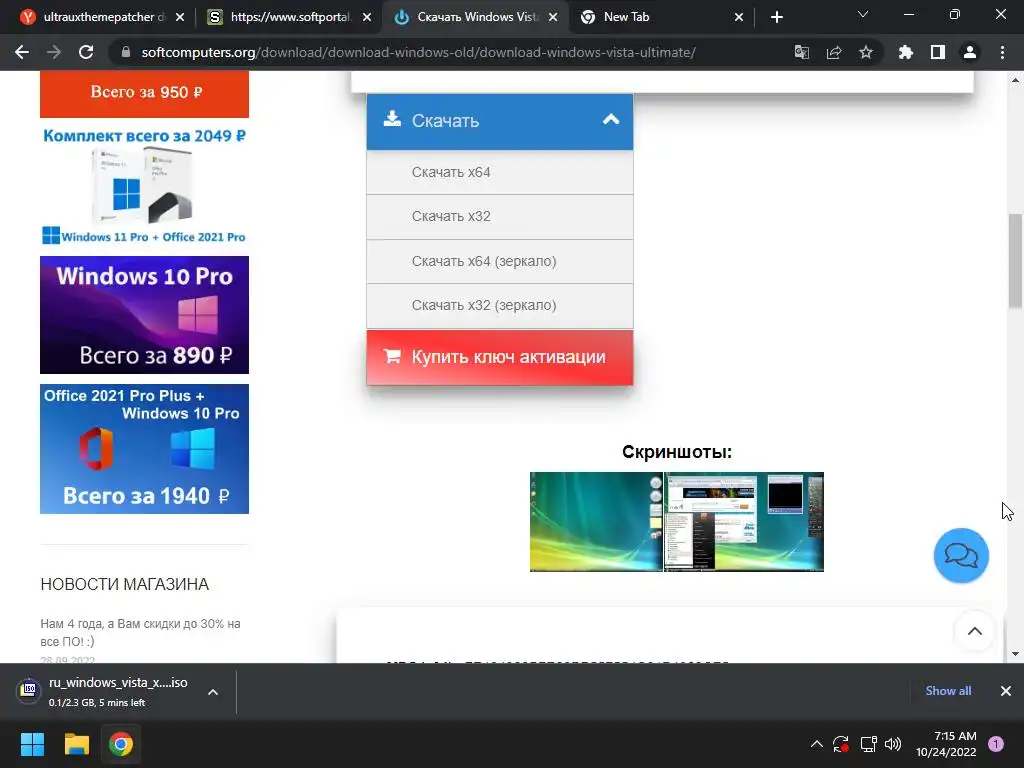Screen dimensions: 1024x768
Task: Click Купить ключ активации button
Action: coord(500,357)
